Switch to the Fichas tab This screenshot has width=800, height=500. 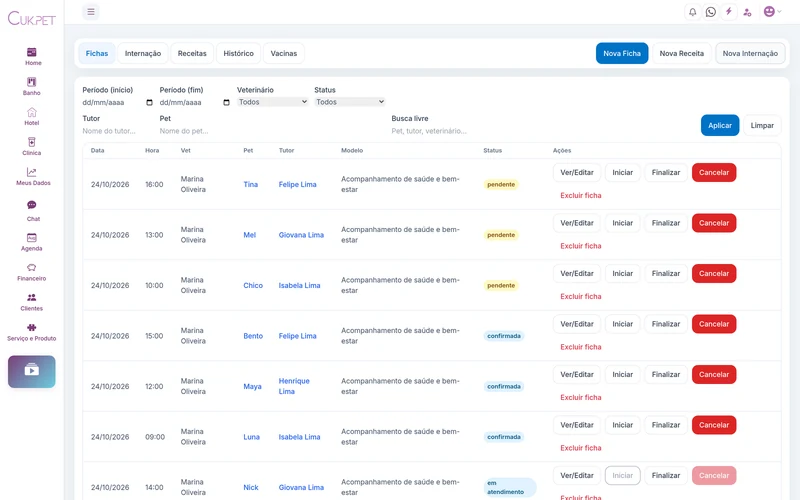point(97,53)
